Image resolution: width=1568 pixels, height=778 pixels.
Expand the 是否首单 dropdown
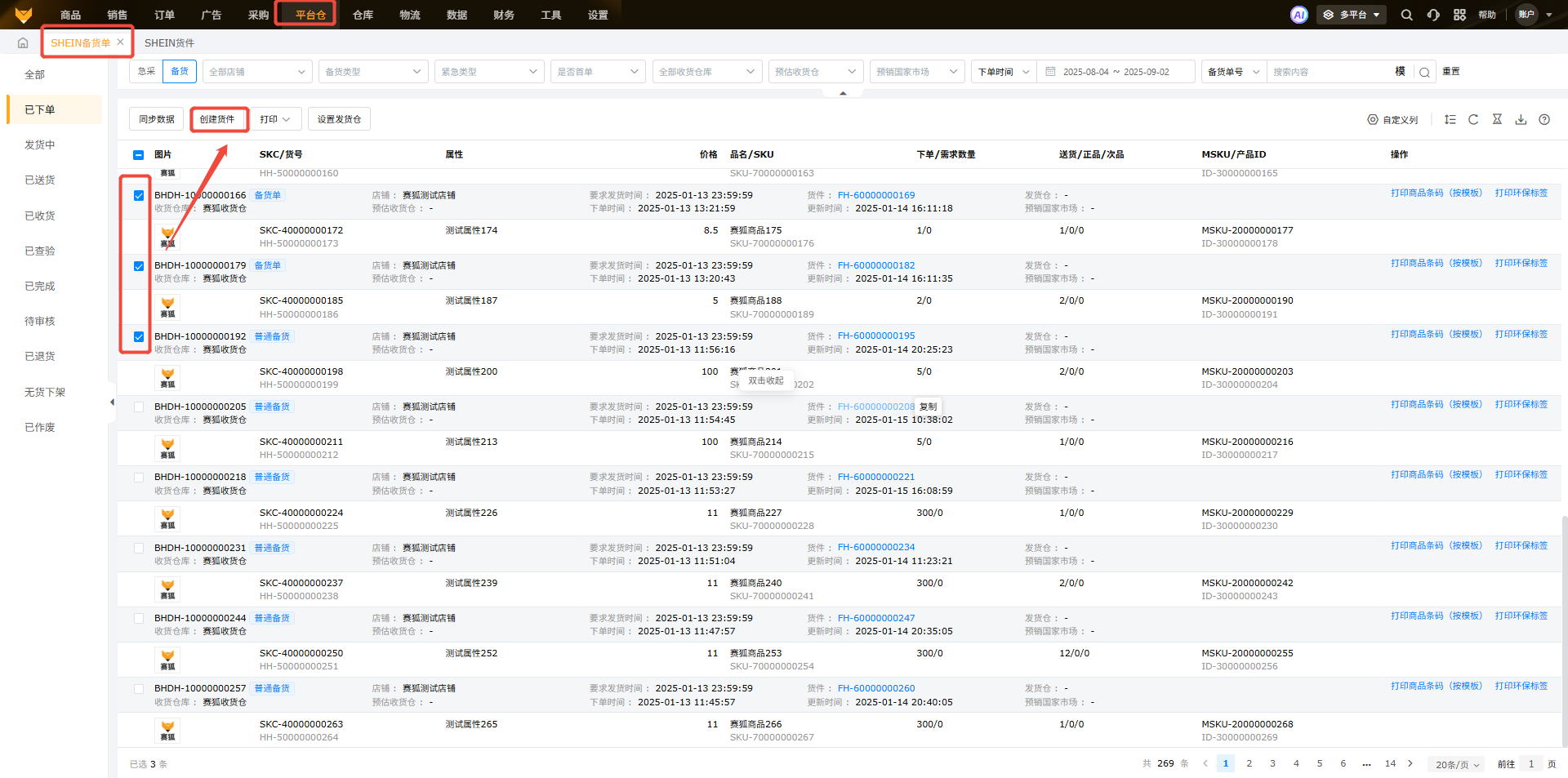pos(598,72)
